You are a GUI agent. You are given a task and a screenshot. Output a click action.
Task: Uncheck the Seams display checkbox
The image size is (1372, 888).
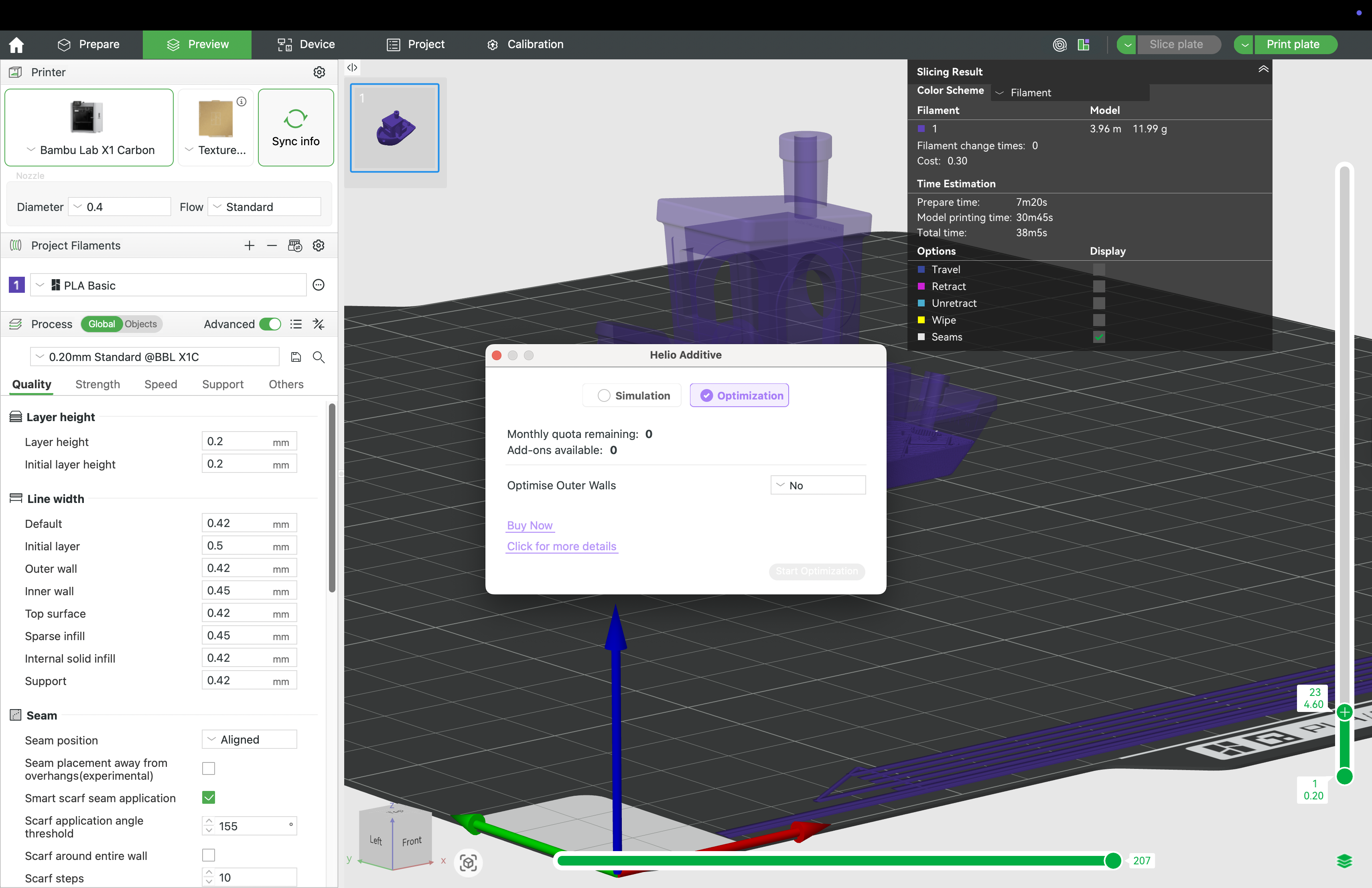coord(1099,337)
